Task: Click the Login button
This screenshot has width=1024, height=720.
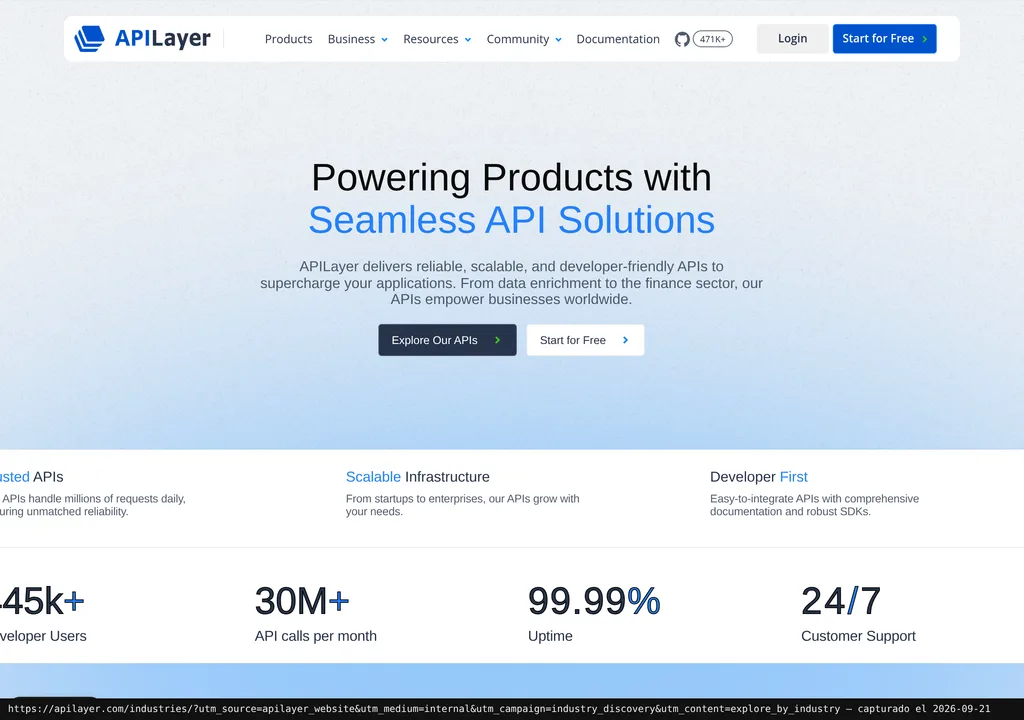Action: point(792,39)
